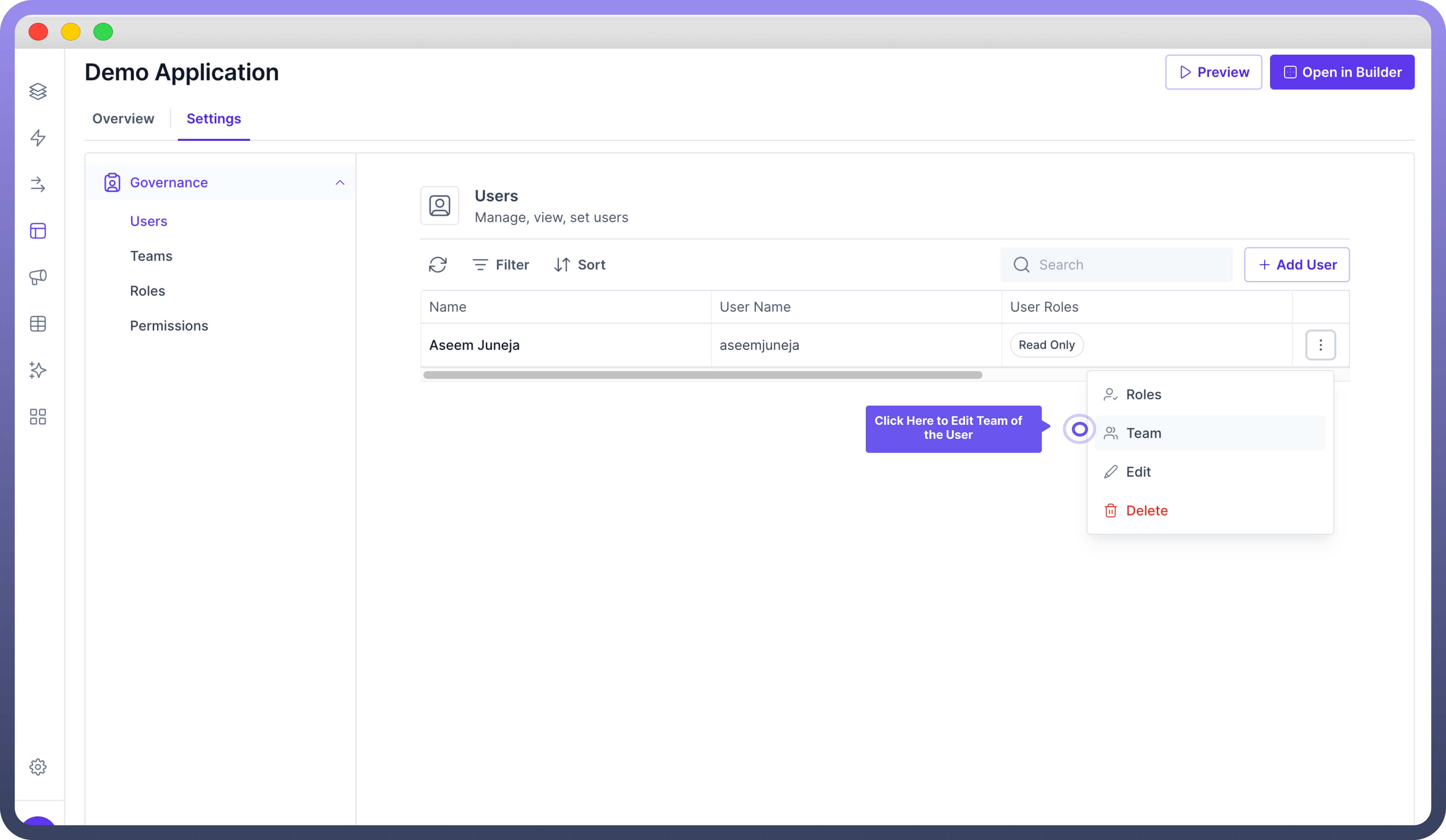Open the Filter options
The height and width of the screenshot is (840, 1446).
click(500, 264)
